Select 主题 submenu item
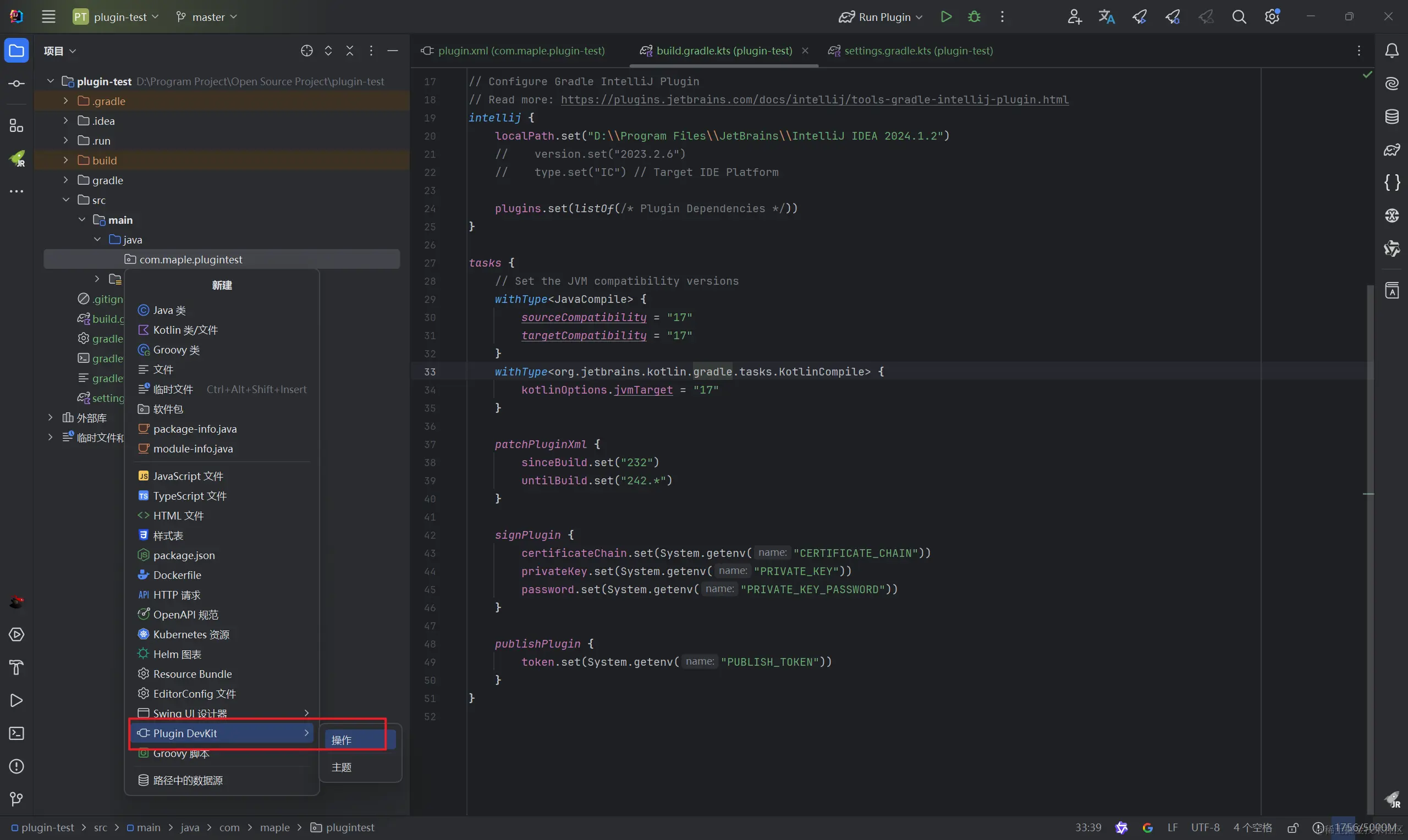Image resolution: width=1408 pixels, height=840 pixels. pyautogui.click(x=360, y=767)
